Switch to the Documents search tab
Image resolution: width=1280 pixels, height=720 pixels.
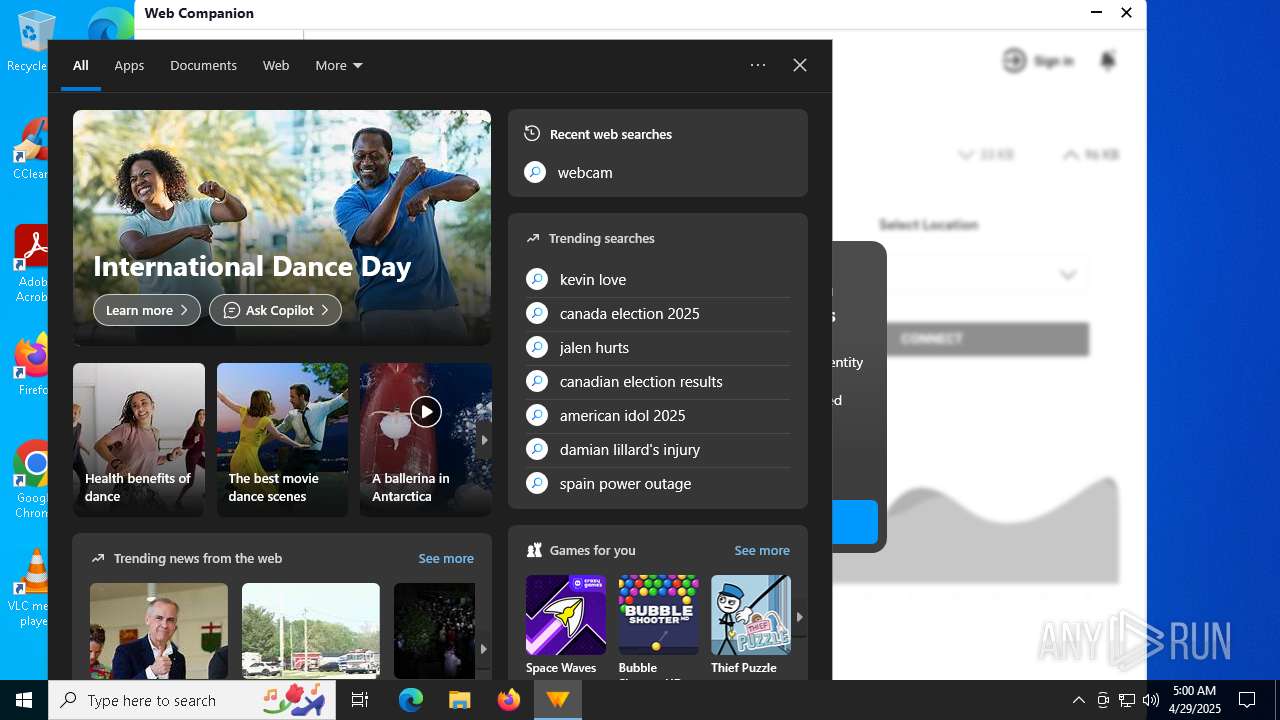pyautogui.click(x=203, y=65)
